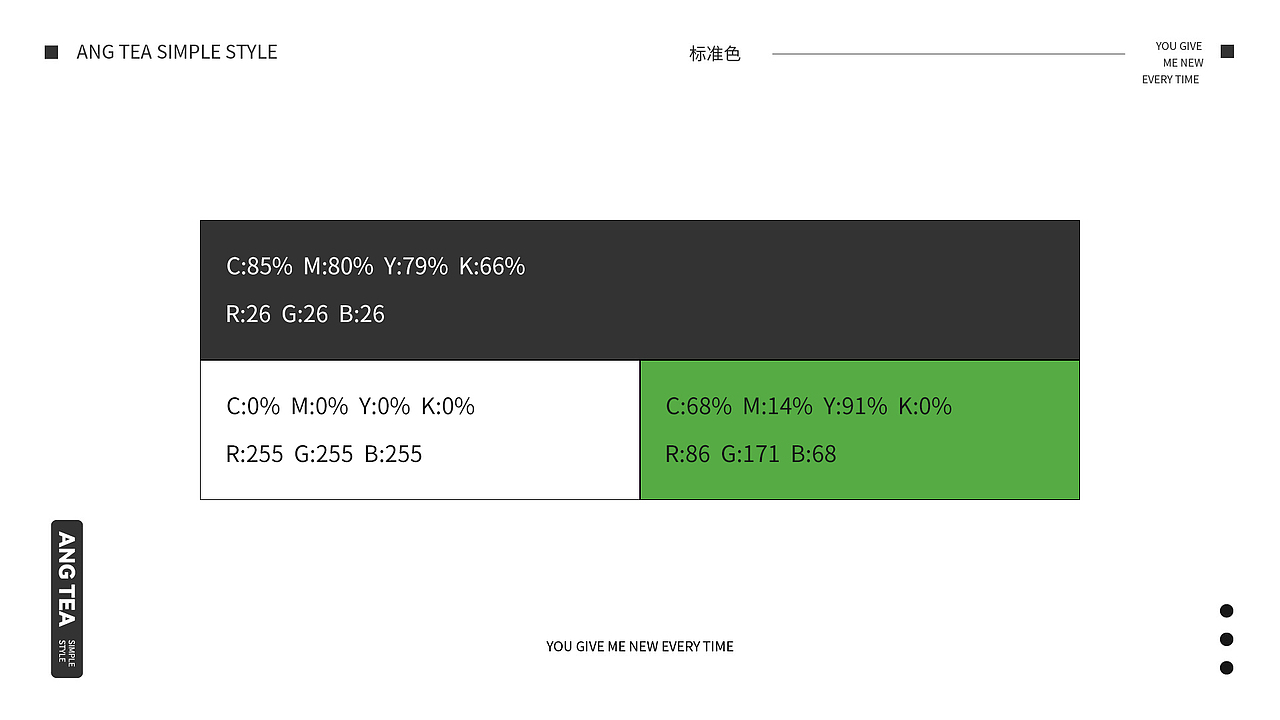Click the black square beside ANG TEA title
Image resolution: width=1280 pixels, height=720 pixels.
pos(52,52)
